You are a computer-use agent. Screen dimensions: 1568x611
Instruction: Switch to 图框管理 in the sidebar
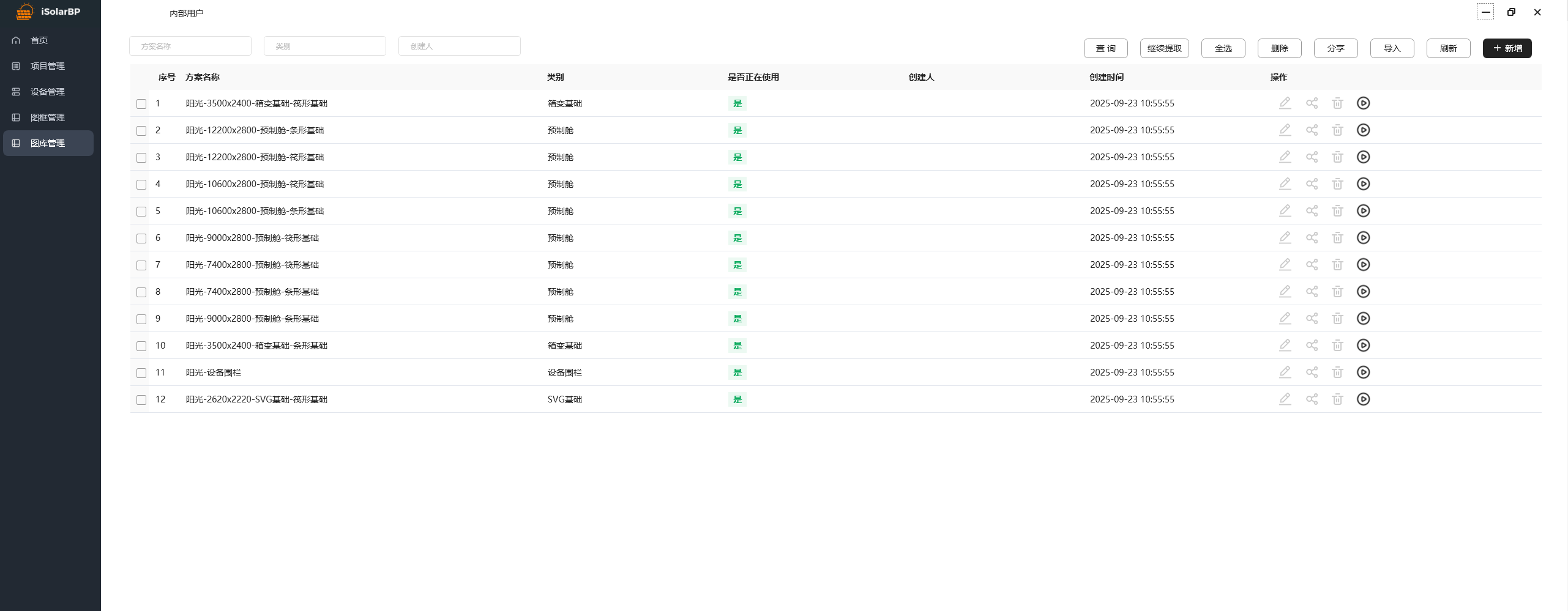pyautogui.click(x=47, y=117)
